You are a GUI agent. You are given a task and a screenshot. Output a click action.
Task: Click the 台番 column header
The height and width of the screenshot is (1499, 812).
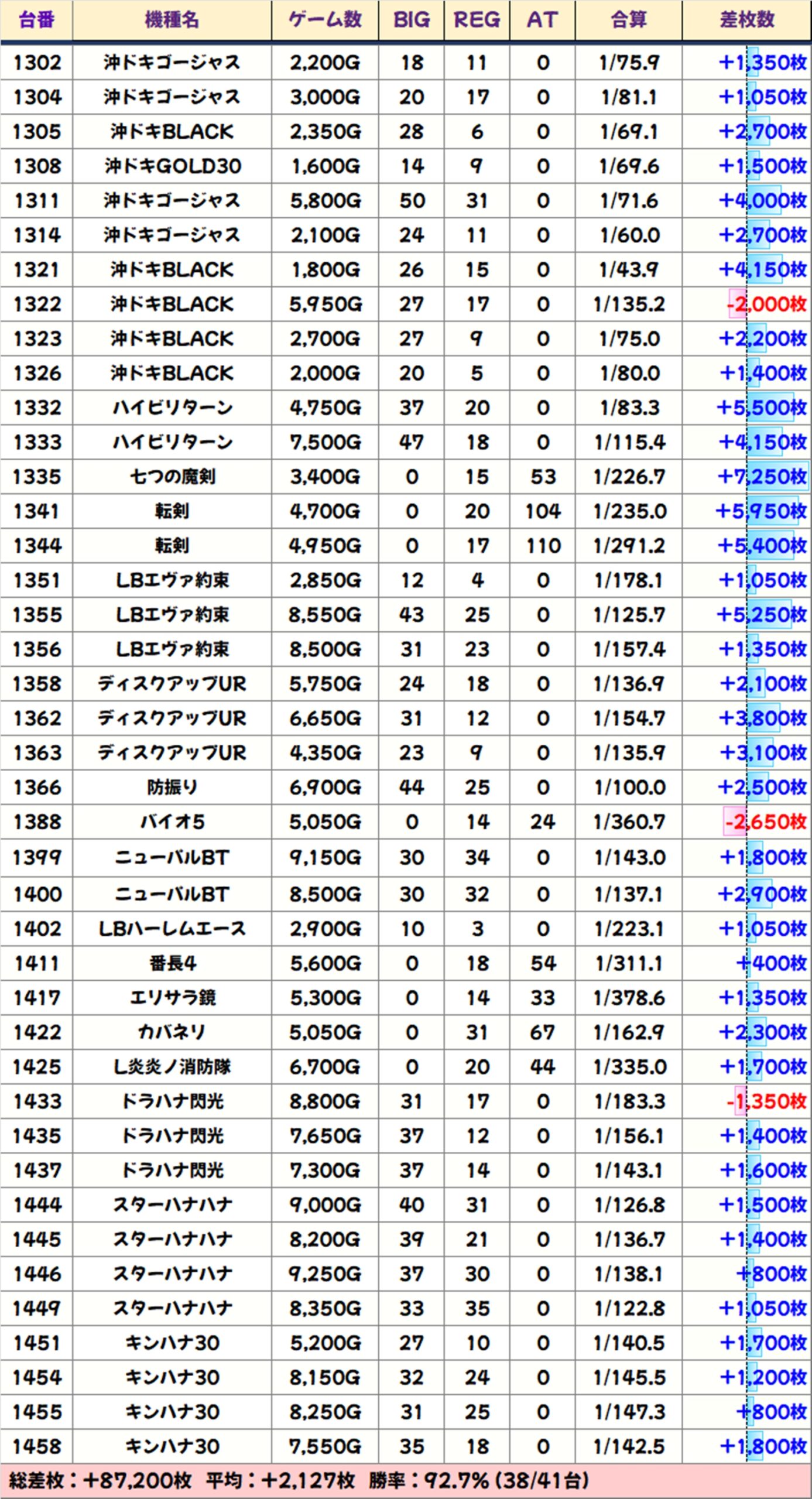(36, 20)
